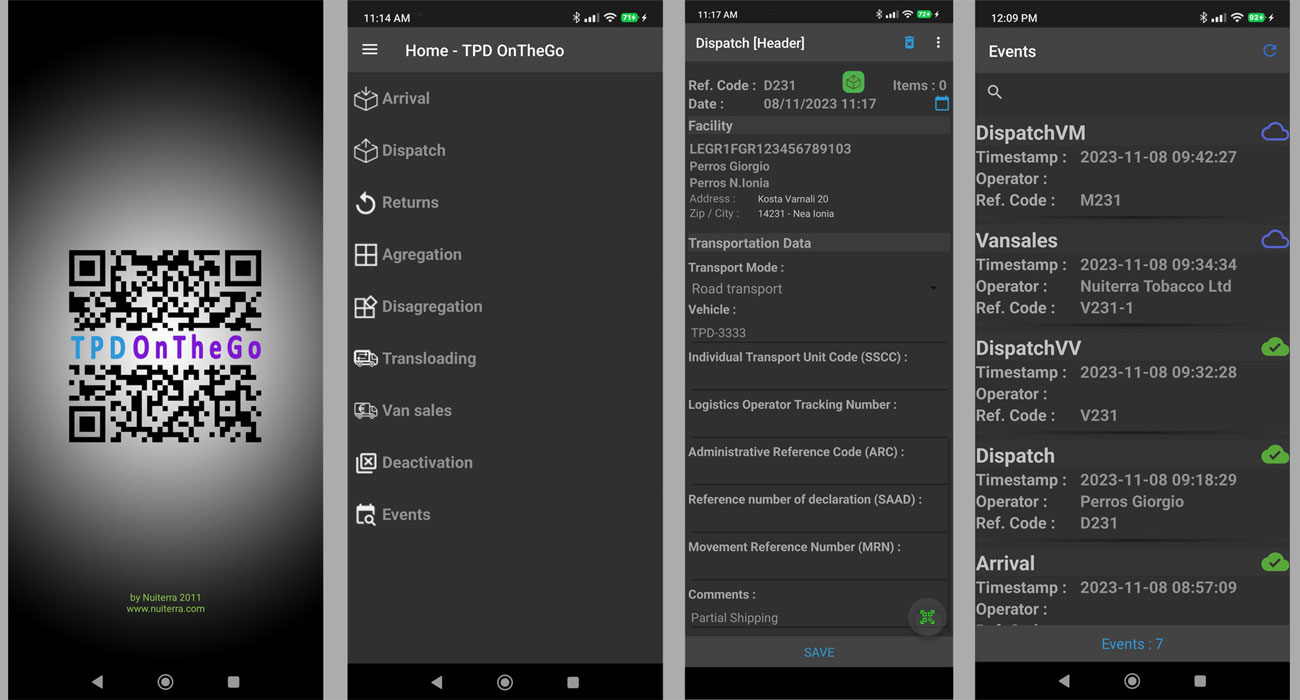
Task: Choose the Agregation menu item
Action: click(x=505, y=254)
